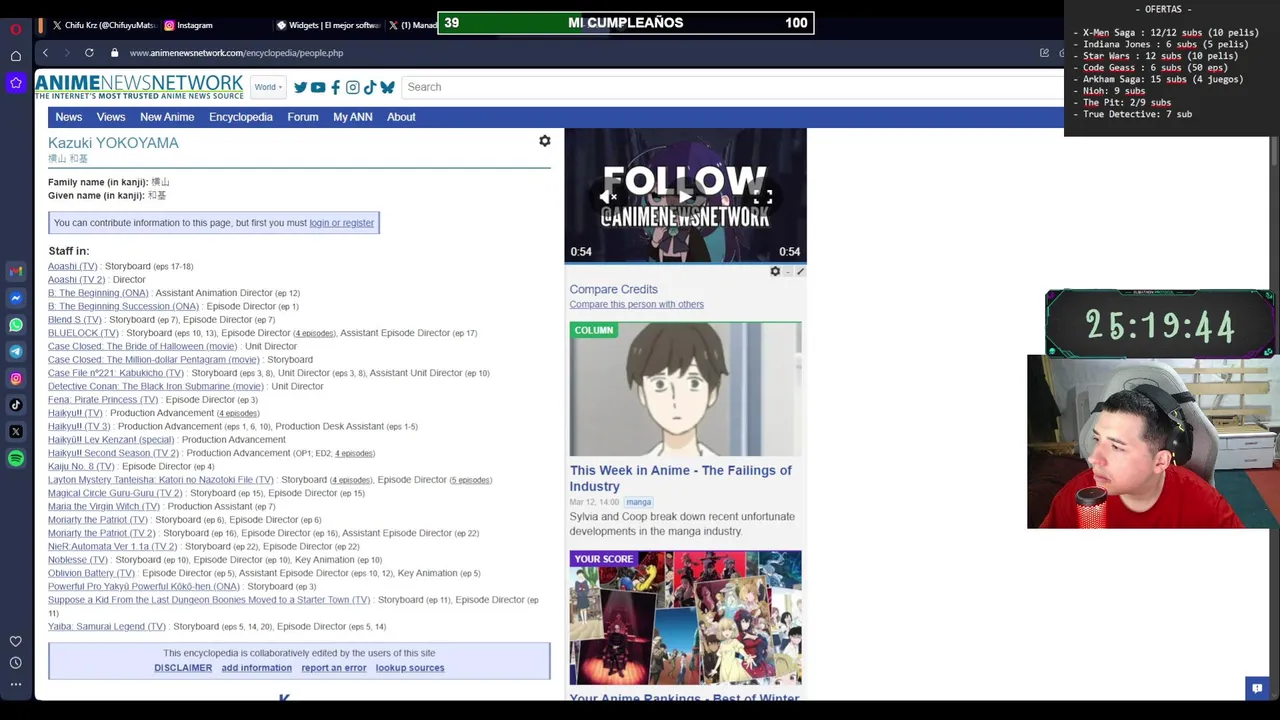This screenshot has height=720, width=1280.
Task: Open Your Anime Rankings collage thumbnail
Action: tap(685, 618)
